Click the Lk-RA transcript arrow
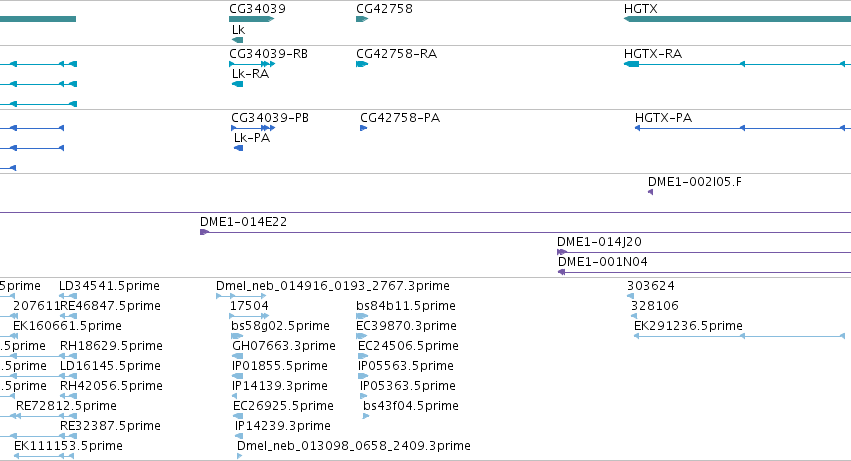Viewport: 851px width, 461px height. coord(237,84)
